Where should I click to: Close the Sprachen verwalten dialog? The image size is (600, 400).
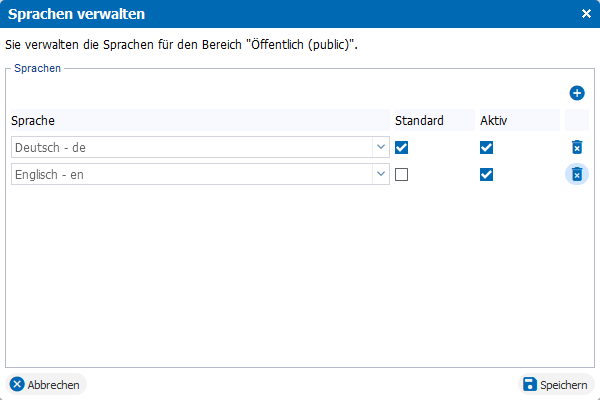coord(586,14)
